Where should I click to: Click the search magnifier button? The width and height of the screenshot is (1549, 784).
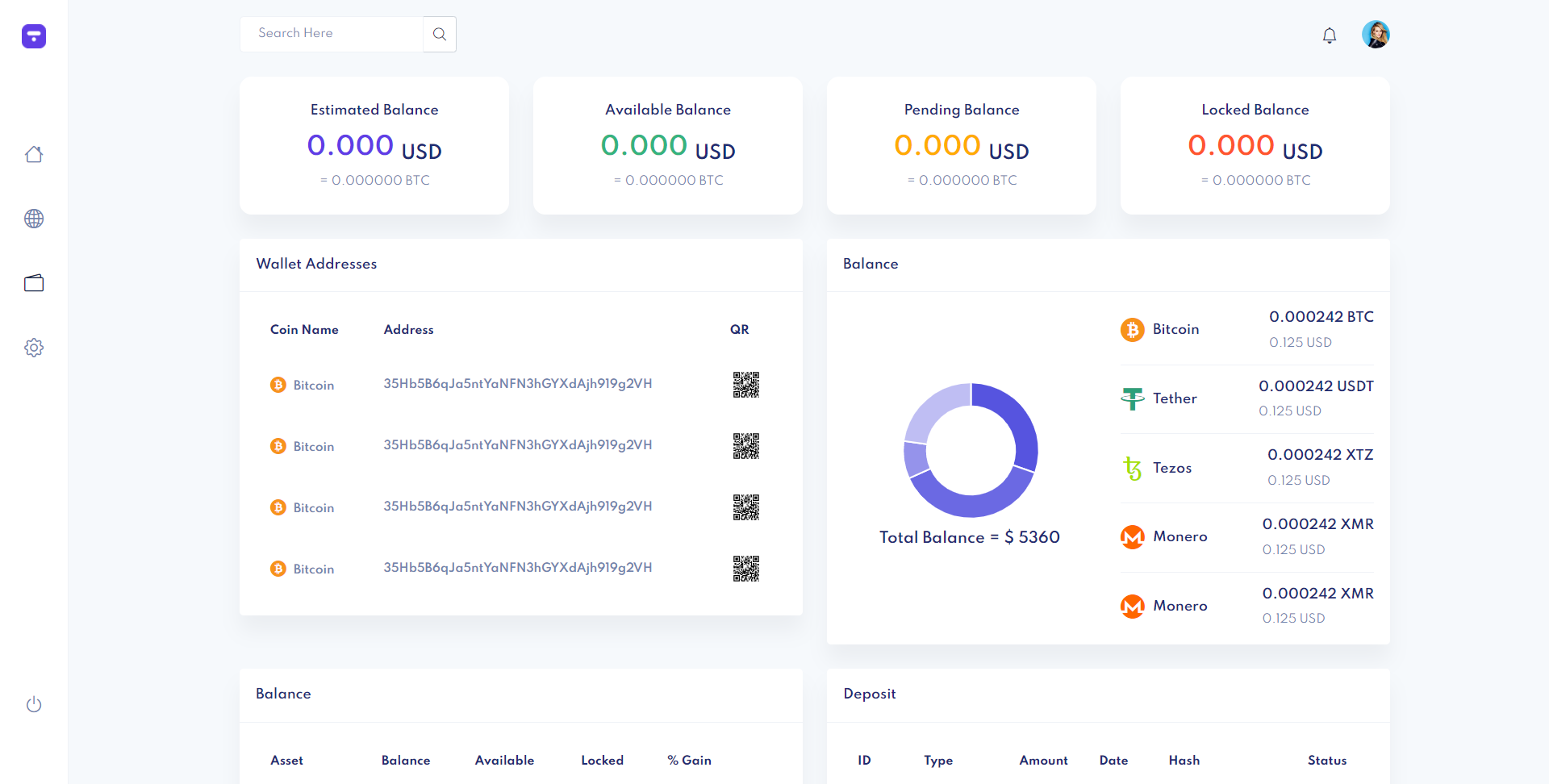[440, 35]
